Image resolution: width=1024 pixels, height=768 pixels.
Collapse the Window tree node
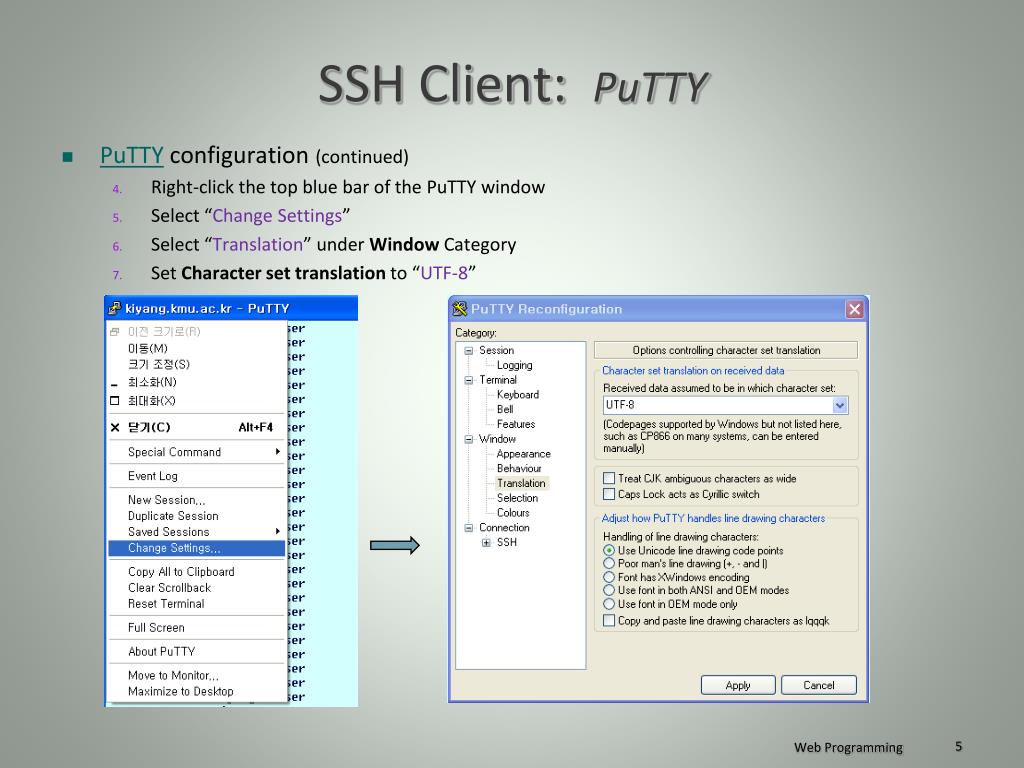point(468,440)
